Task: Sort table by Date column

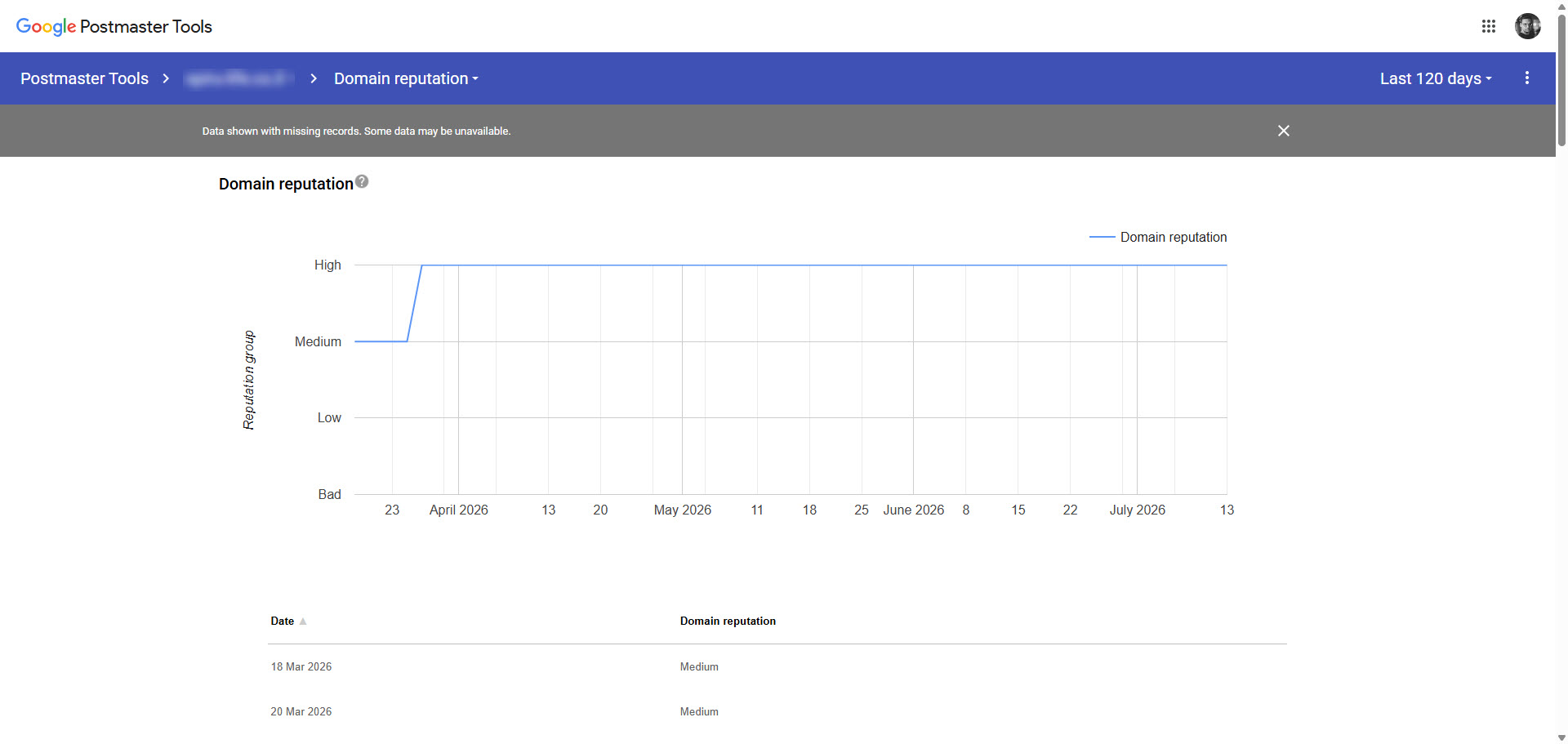Action: [288, 621]
